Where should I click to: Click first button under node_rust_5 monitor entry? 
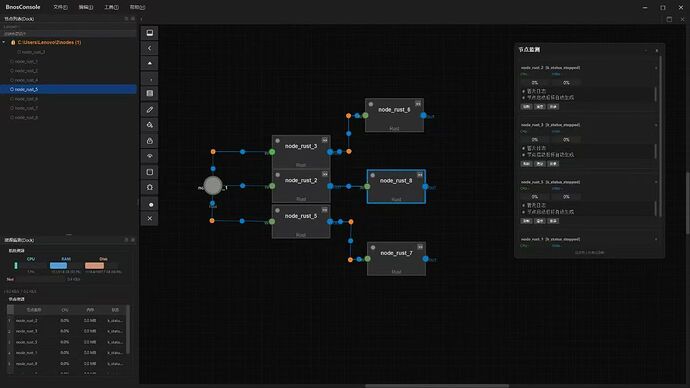pos(526,221)
